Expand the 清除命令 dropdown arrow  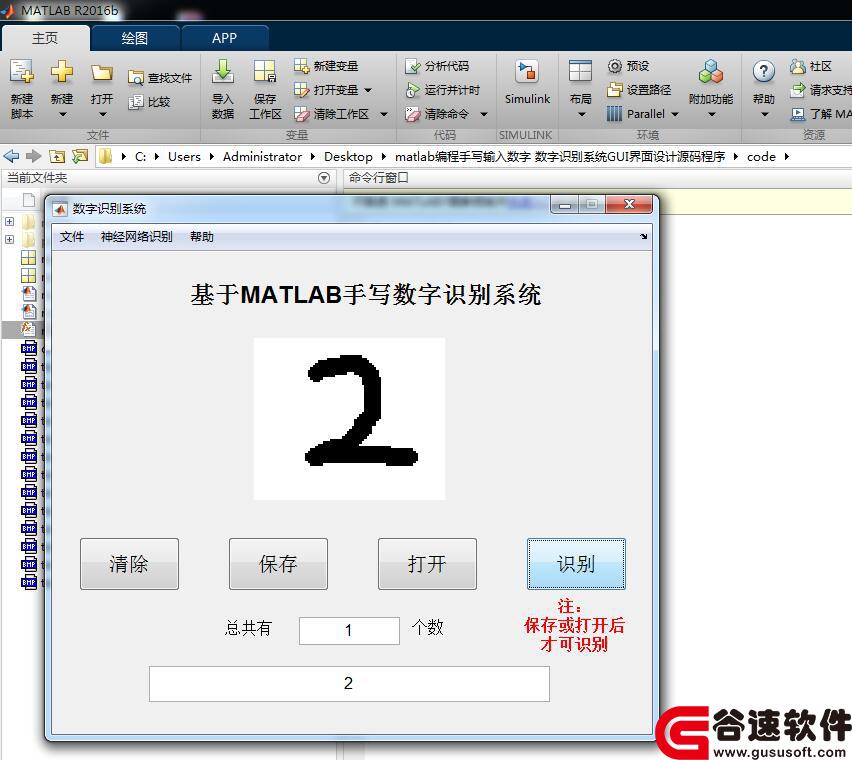tap(484, 114)
